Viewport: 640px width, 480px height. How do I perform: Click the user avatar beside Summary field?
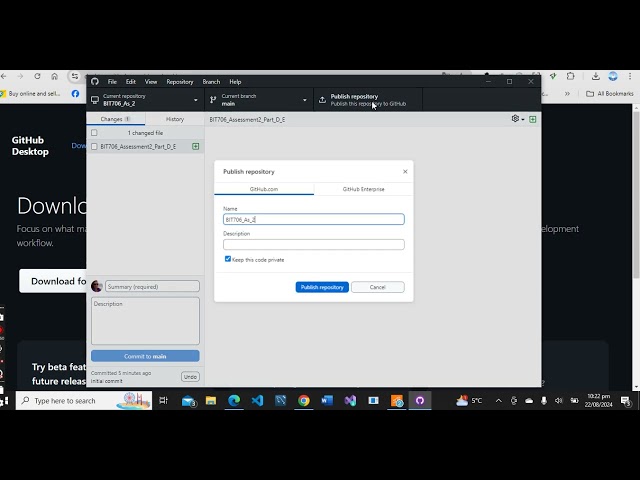97,286
